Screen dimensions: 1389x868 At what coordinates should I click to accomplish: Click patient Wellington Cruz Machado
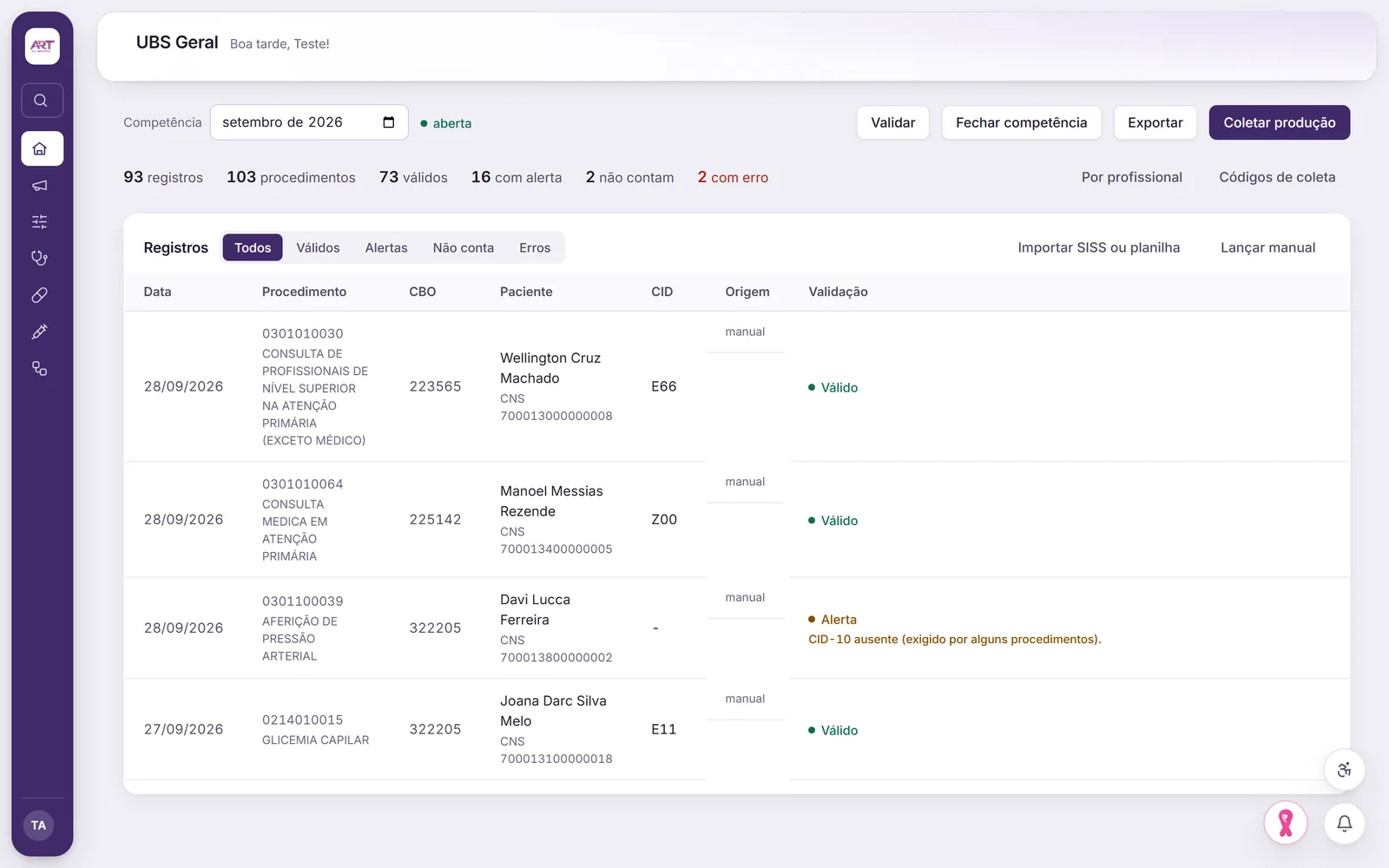[550, 368]
